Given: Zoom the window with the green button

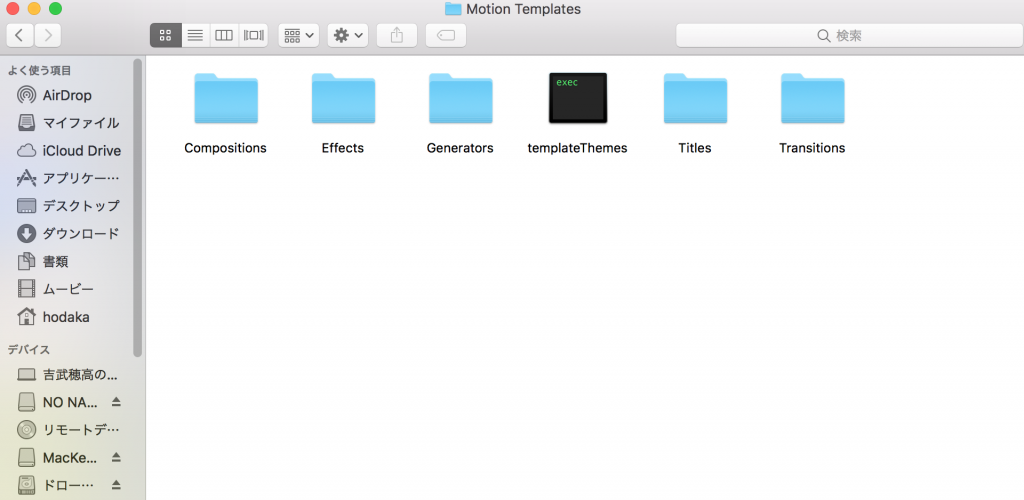Looking at the screenshot, I should 56,9.
